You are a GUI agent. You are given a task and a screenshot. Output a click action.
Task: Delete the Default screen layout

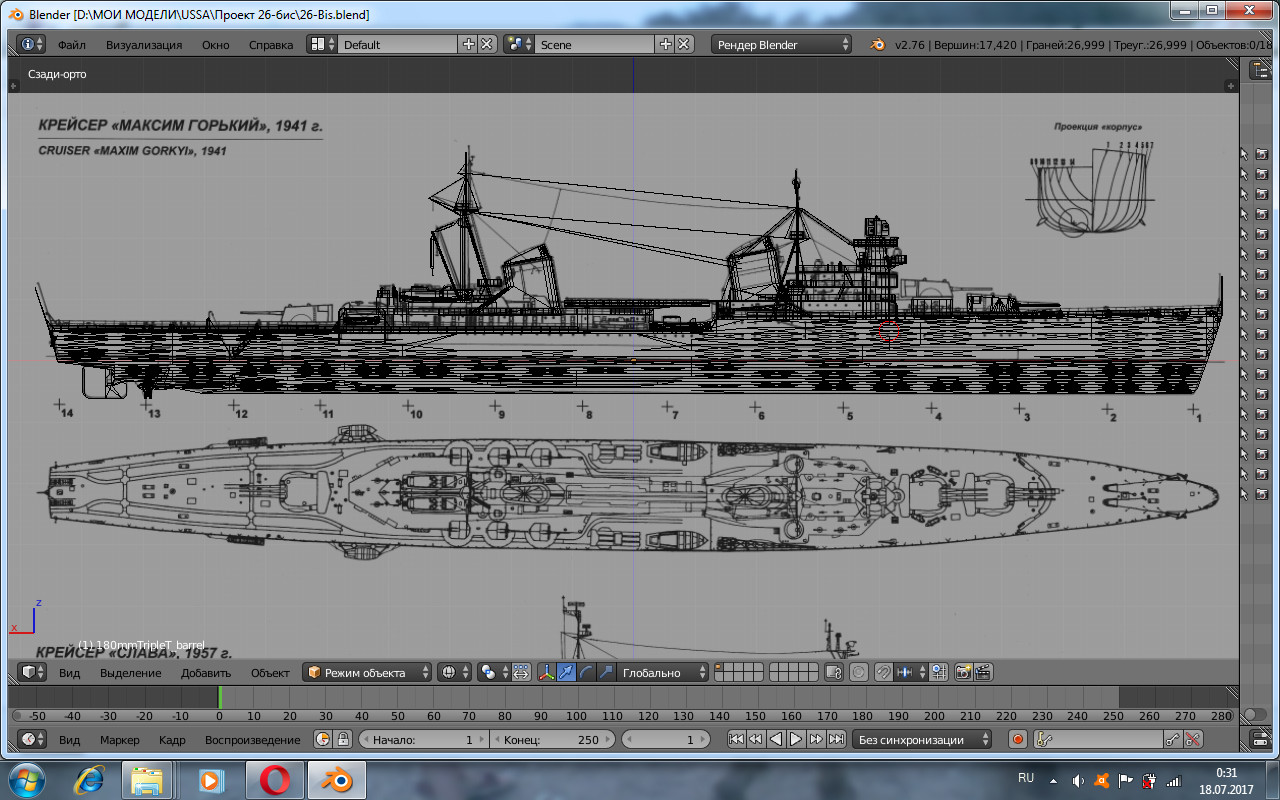coord(486,44)
